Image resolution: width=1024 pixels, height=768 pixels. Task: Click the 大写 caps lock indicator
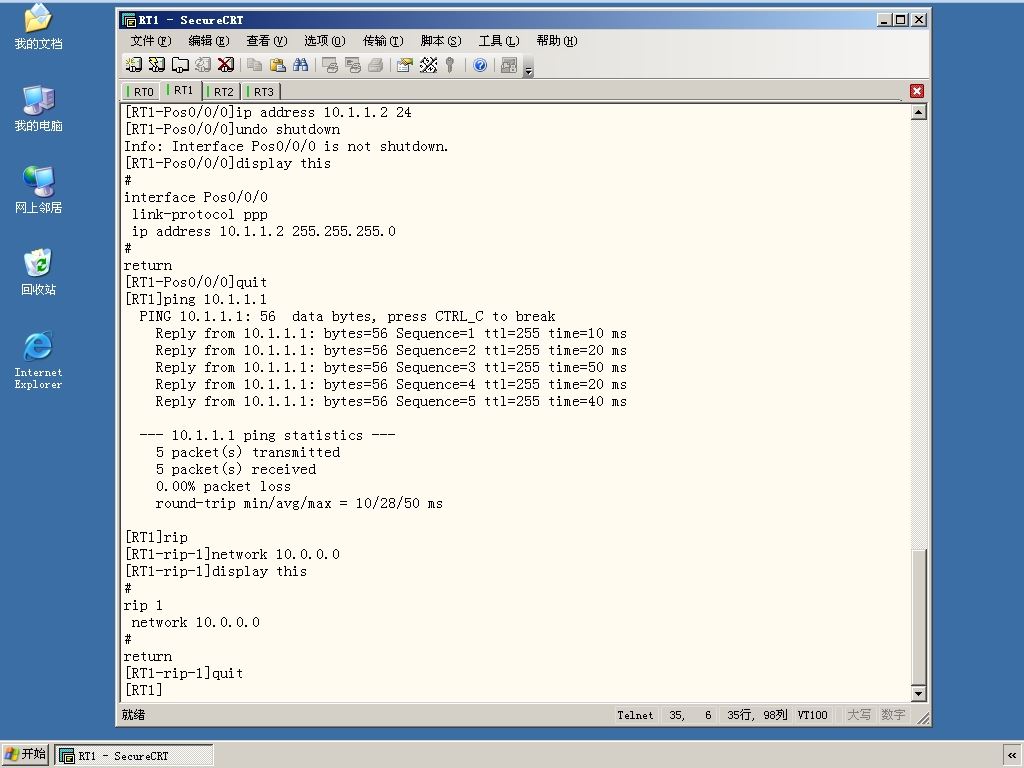click(x=859, y=715)
